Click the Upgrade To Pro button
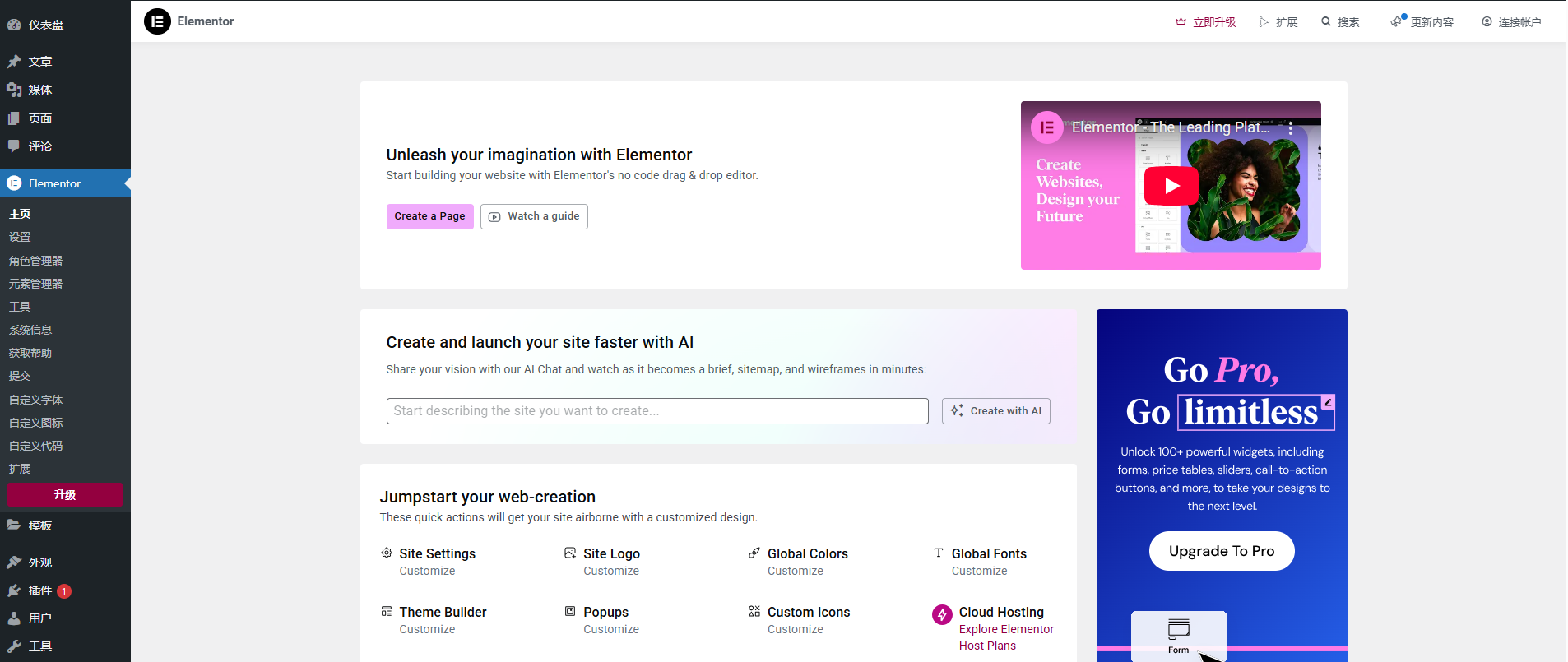Screen dimensions: 1568x662 tap(1222, 551)
